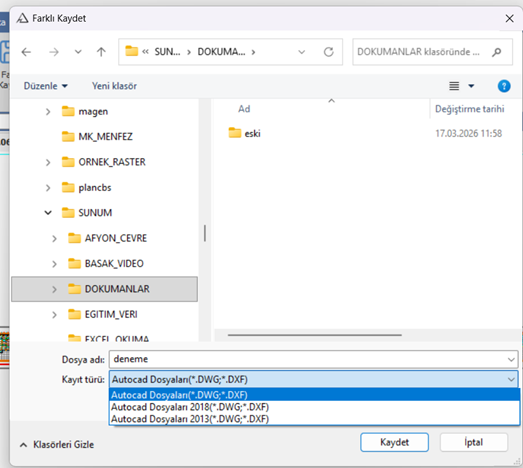Image resolution: width=523 pixels, height=468 pixels.
Task: Click the back navigation arrow
Action: (26, 52)
